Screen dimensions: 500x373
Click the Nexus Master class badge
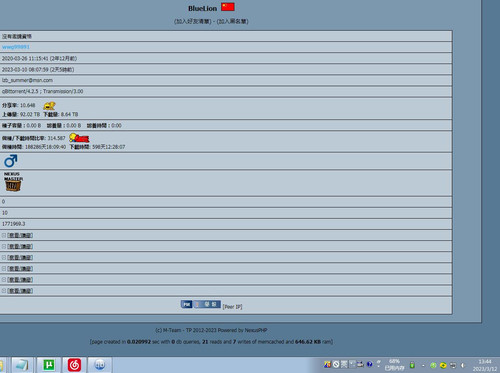pyautogui.click(x=13, y=182)
